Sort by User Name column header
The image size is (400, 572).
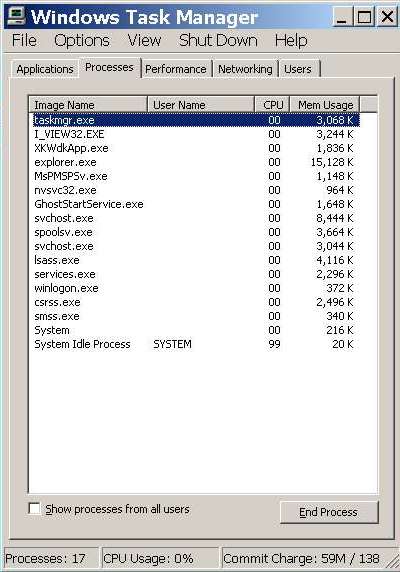tap(201, 105)
